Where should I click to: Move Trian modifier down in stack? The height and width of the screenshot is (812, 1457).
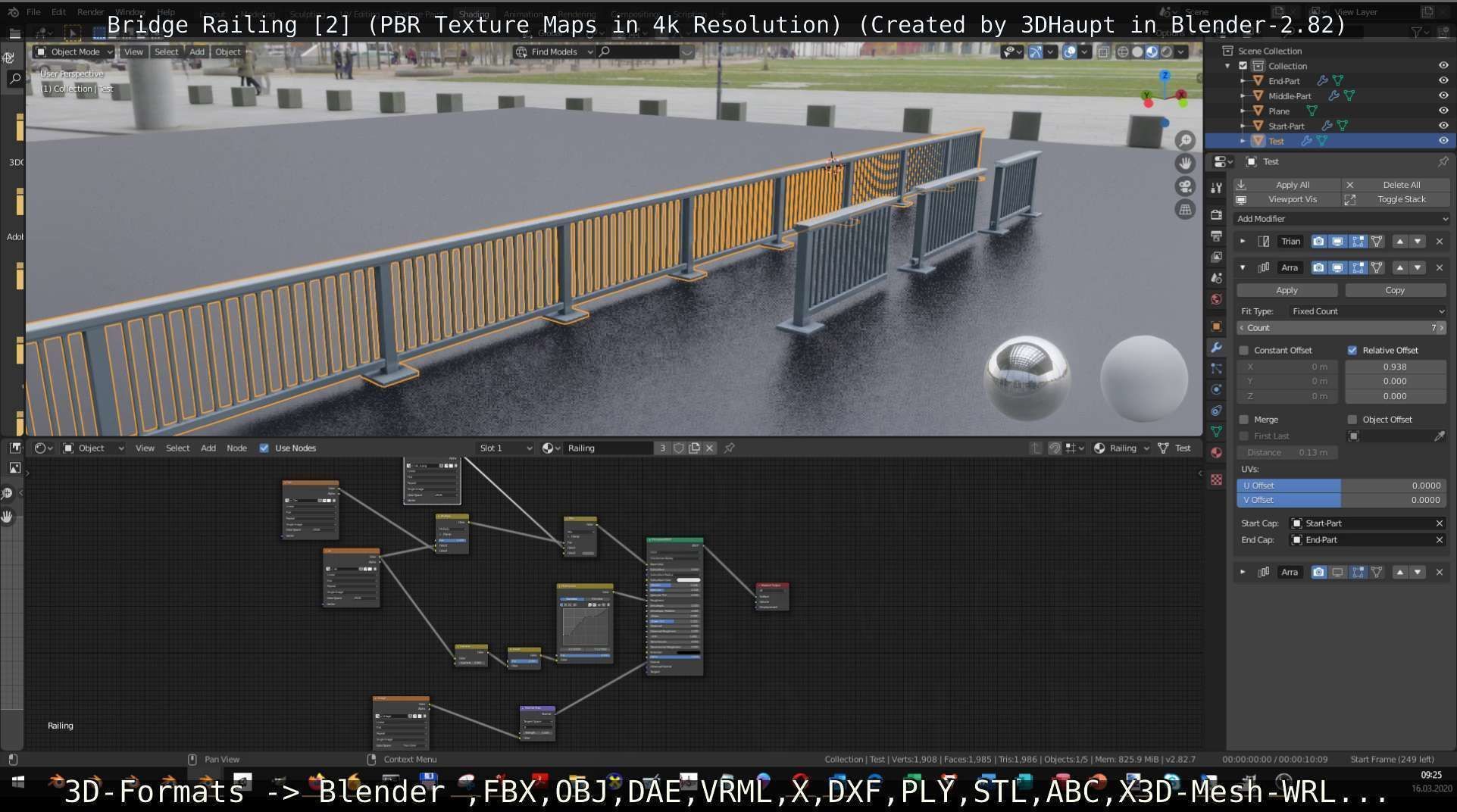(1418, 241)
